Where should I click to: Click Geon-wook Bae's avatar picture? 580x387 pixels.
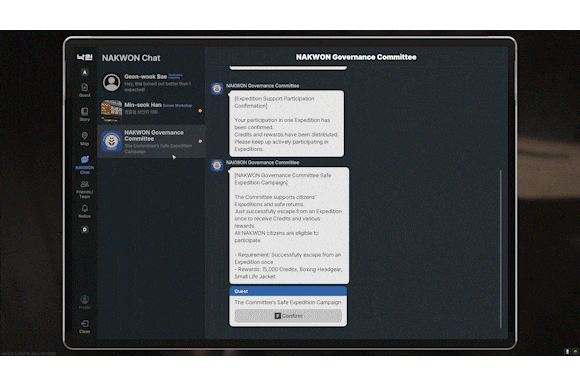click(111, 82)
